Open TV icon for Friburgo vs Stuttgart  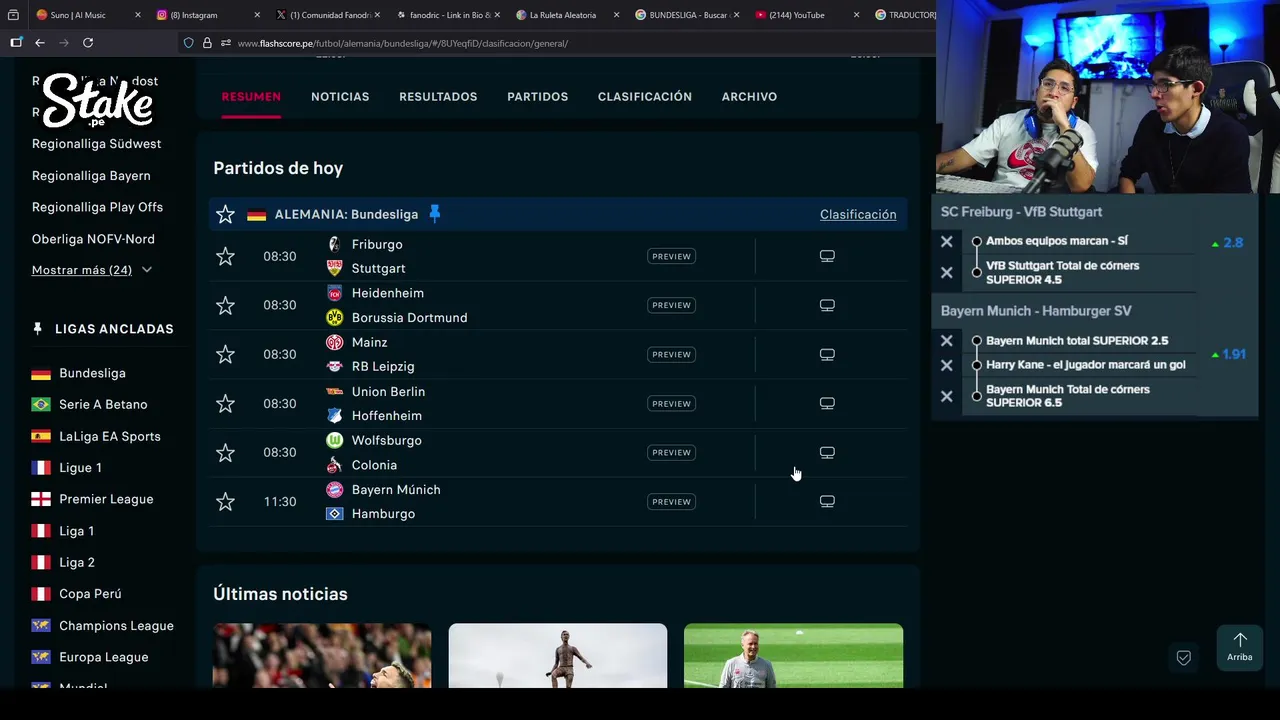point(827,256)
